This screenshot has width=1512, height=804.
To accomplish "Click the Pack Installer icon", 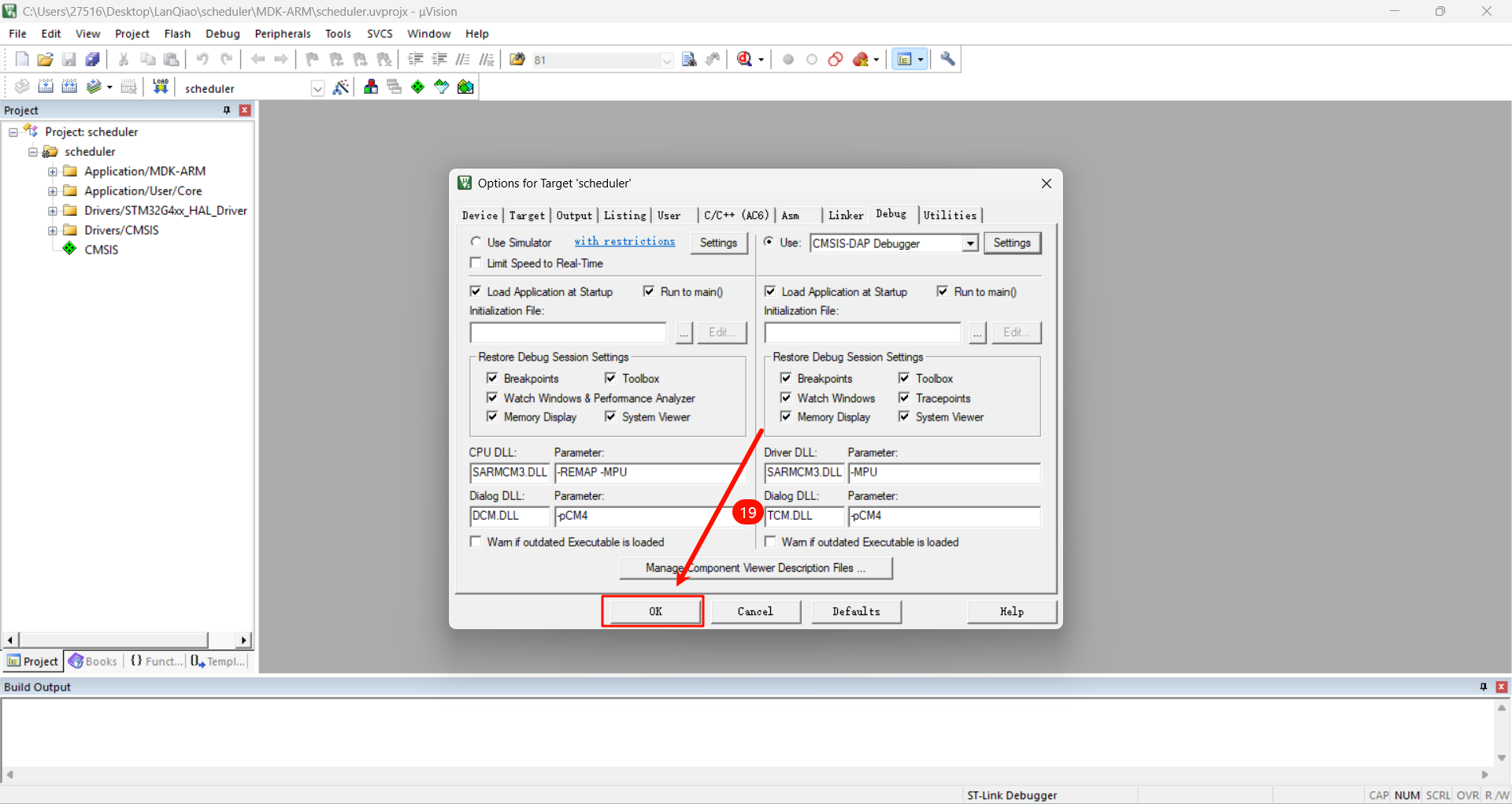I will coord(465,87).
